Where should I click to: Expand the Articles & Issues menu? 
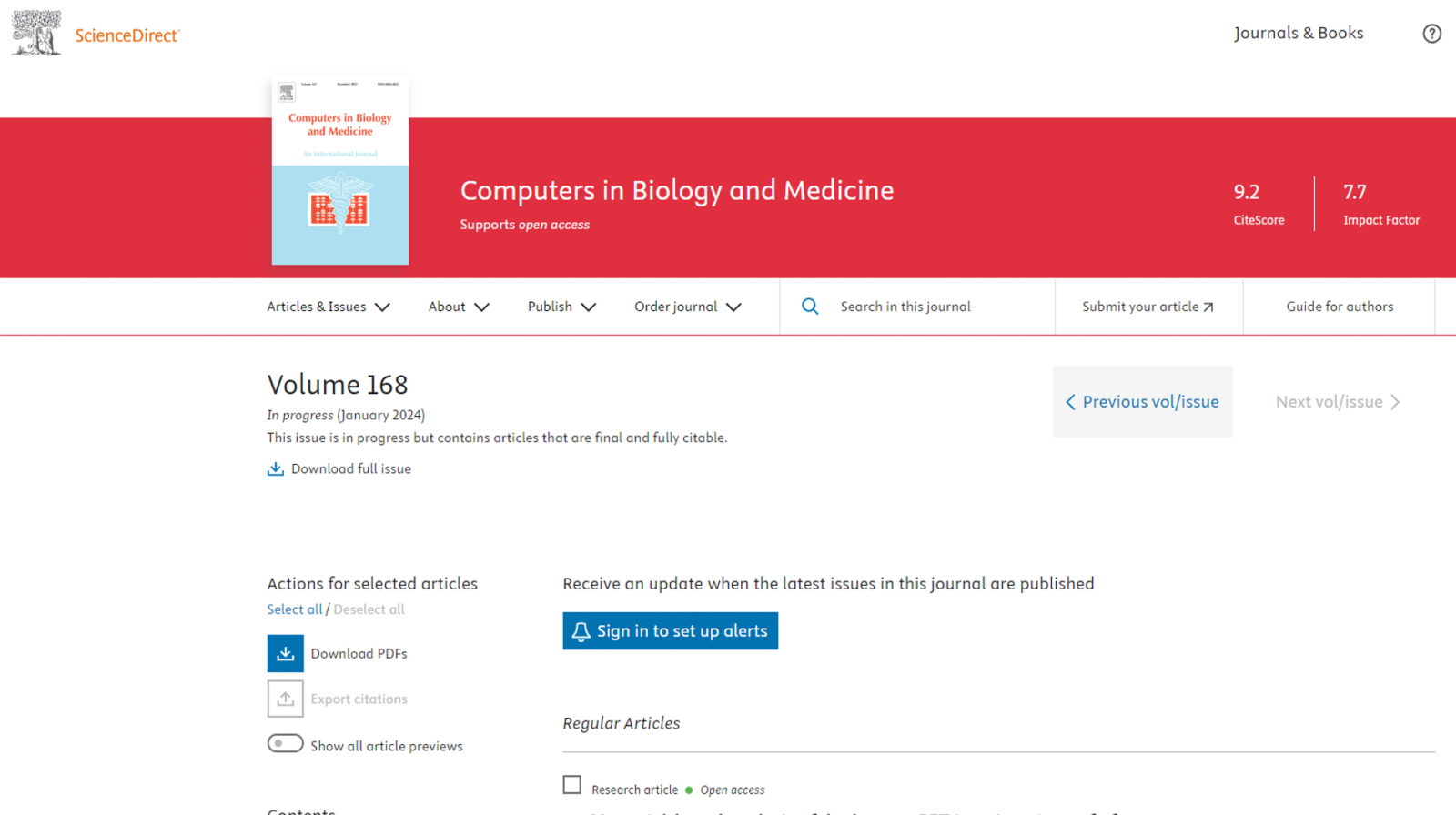tap(329, 307)
